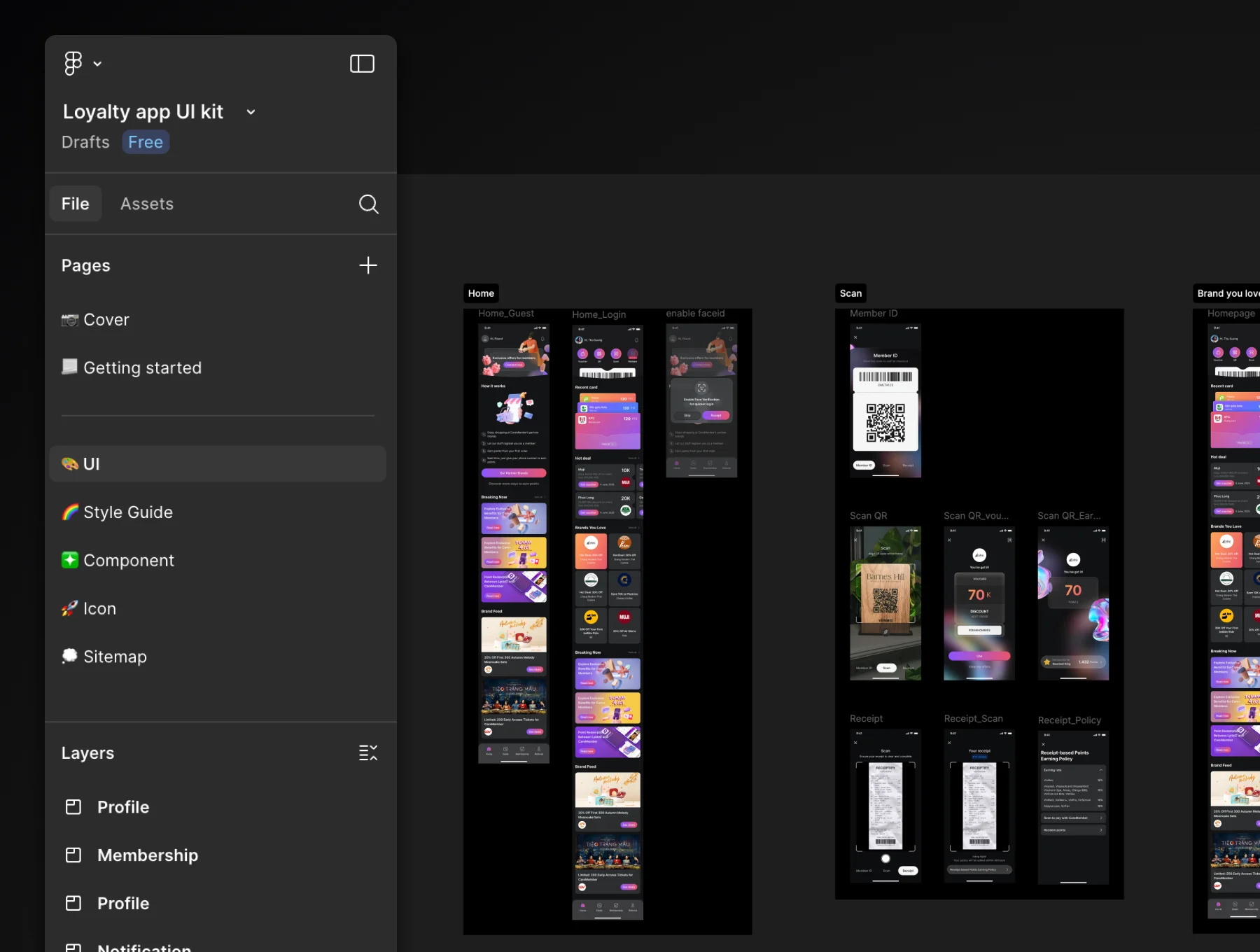Click the rocket emoji beside Icon
This screenshot has height=952, width=1260.
[x=70, y=609]
